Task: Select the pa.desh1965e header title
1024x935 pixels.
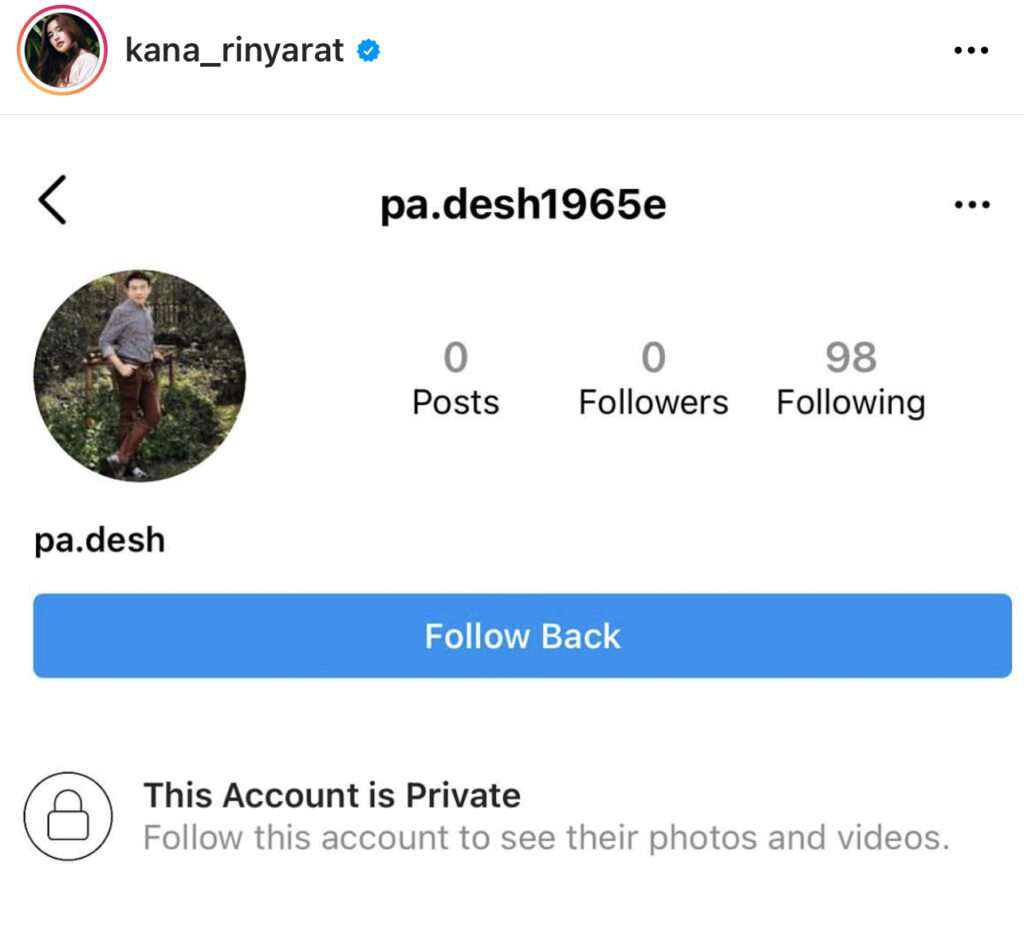Action: point(523,205)
